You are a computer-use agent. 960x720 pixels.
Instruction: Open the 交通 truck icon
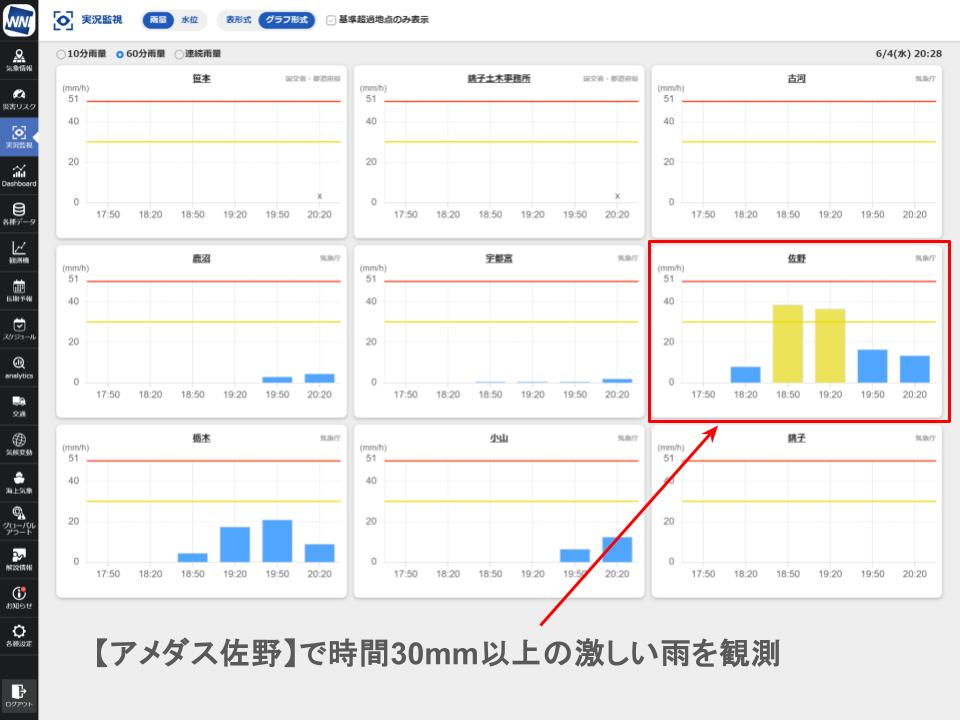(x=19, y=405)
